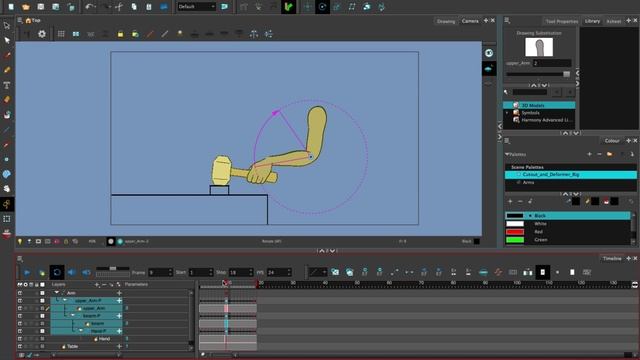Click the Cut scissors icon
This screenshot has width=640, height=360.
119,7
